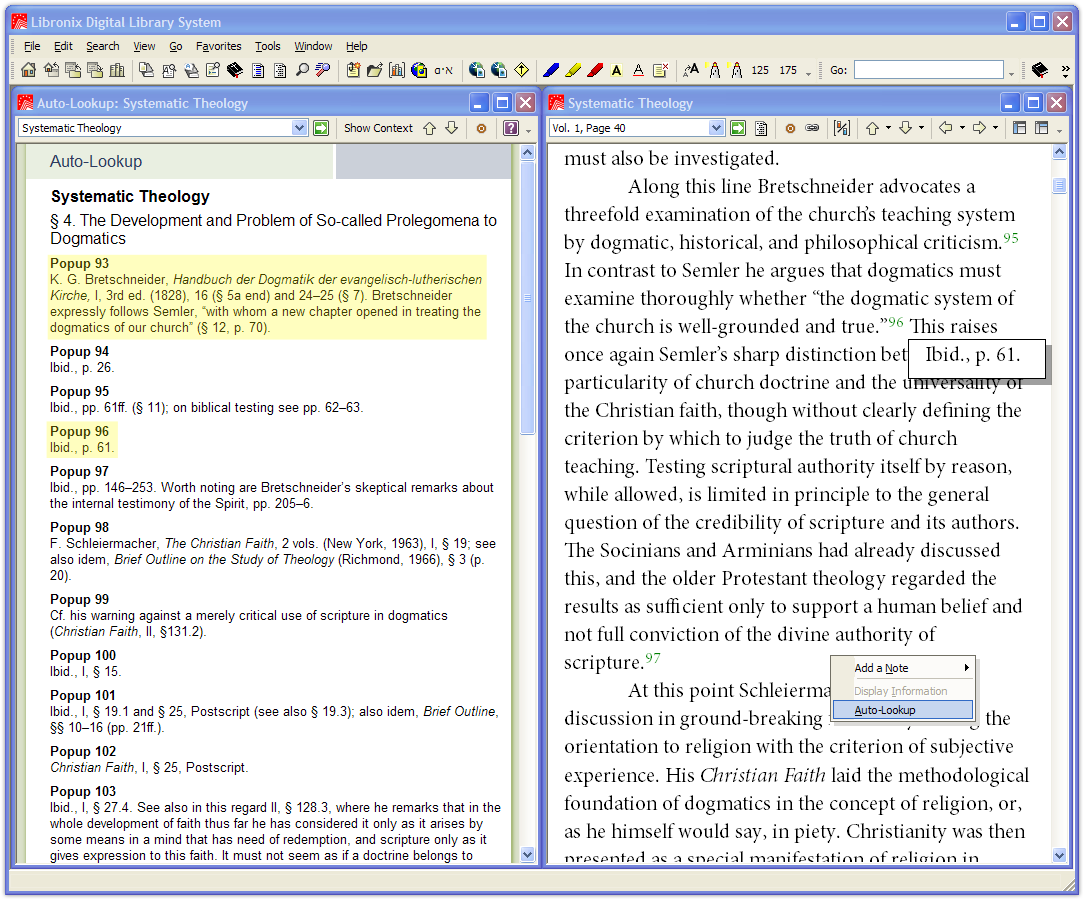Screen dimensions: 1084x900
Task: Open the Go box dropdown arrow
Action: 1011,72
